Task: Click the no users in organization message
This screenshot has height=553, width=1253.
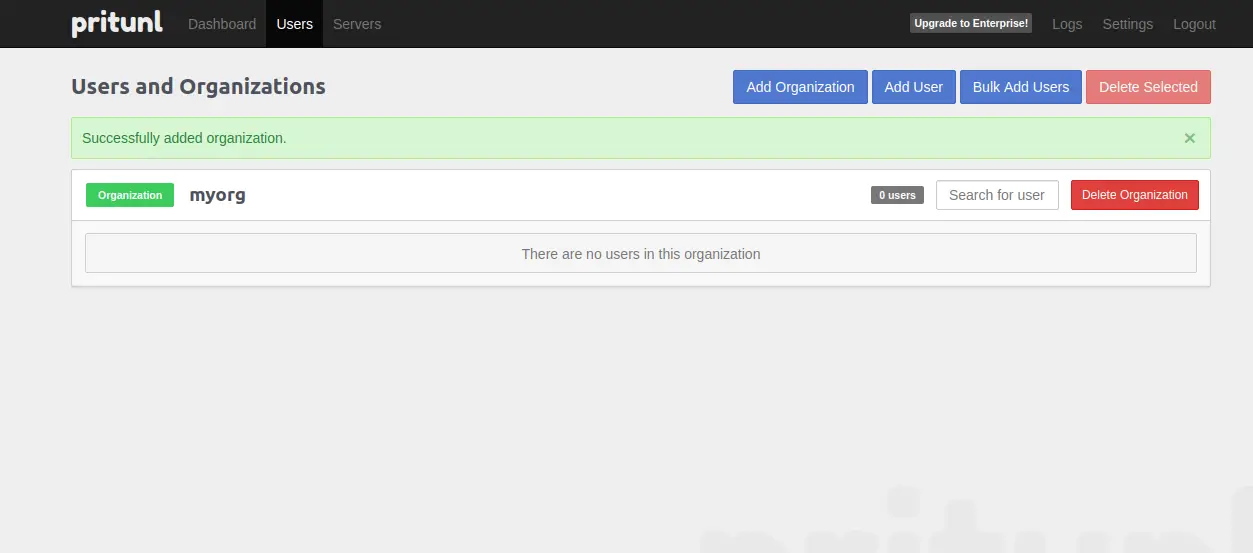Action: point(641,253)
